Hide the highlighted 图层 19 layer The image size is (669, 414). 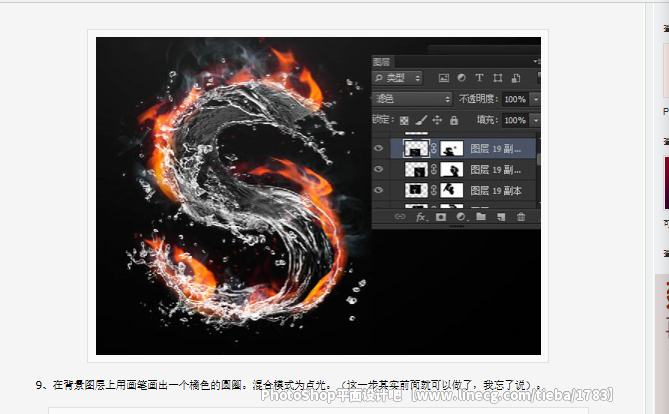pos(378,148)
